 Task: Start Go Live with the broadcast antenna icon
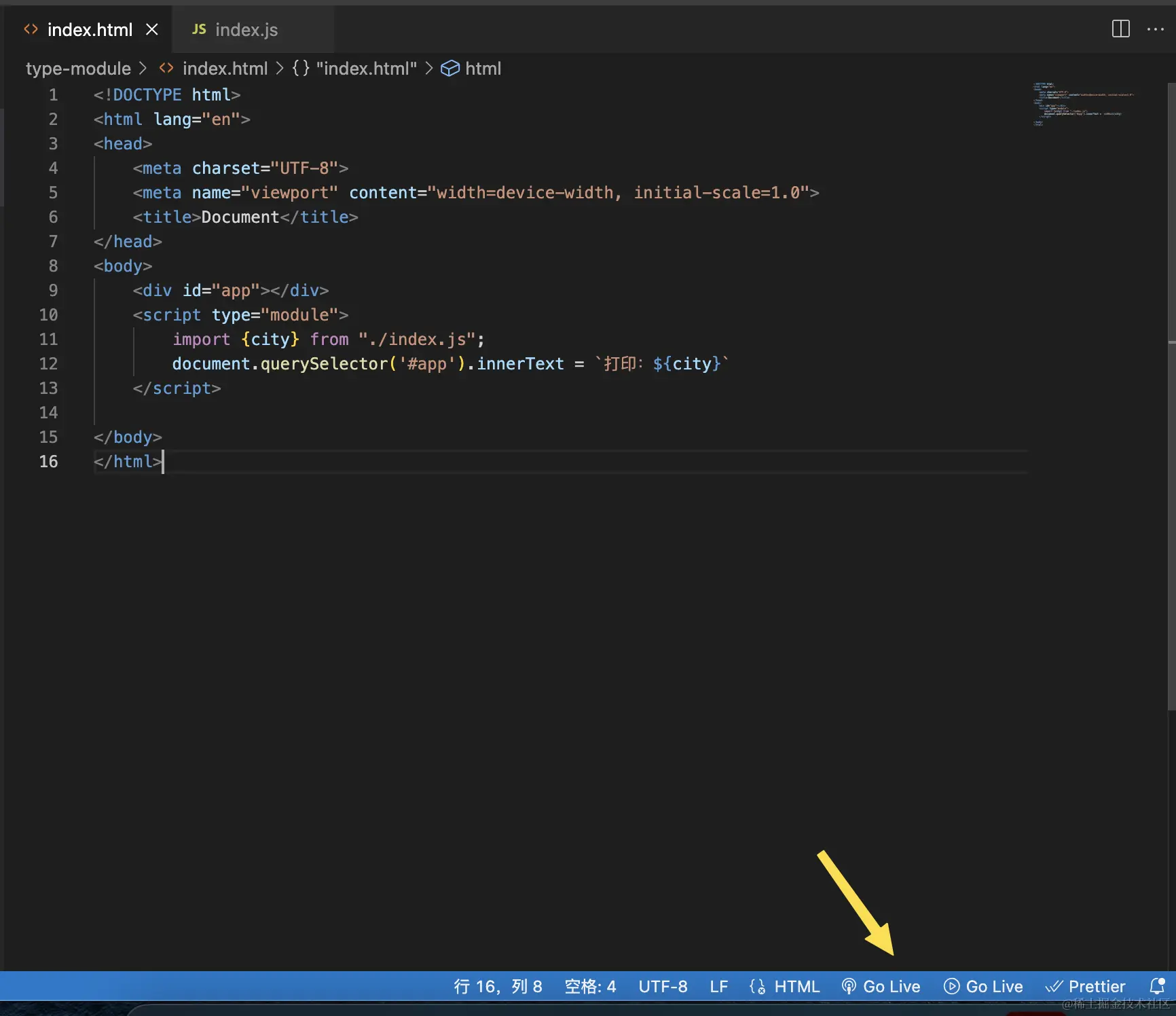881,986
